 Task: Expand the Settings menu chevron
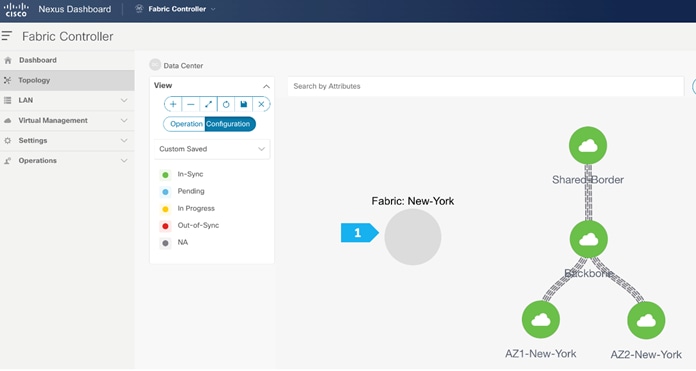(124, 141)
